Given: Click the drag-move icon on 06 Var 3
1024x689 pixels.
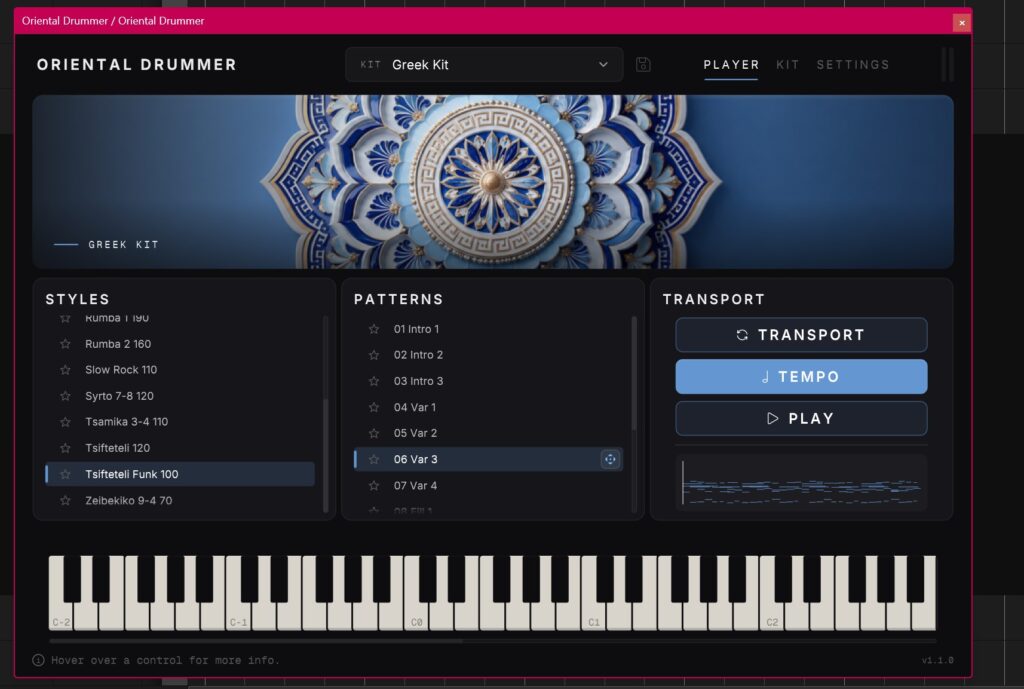Looking at the screenshot, I should pos(609,459).
